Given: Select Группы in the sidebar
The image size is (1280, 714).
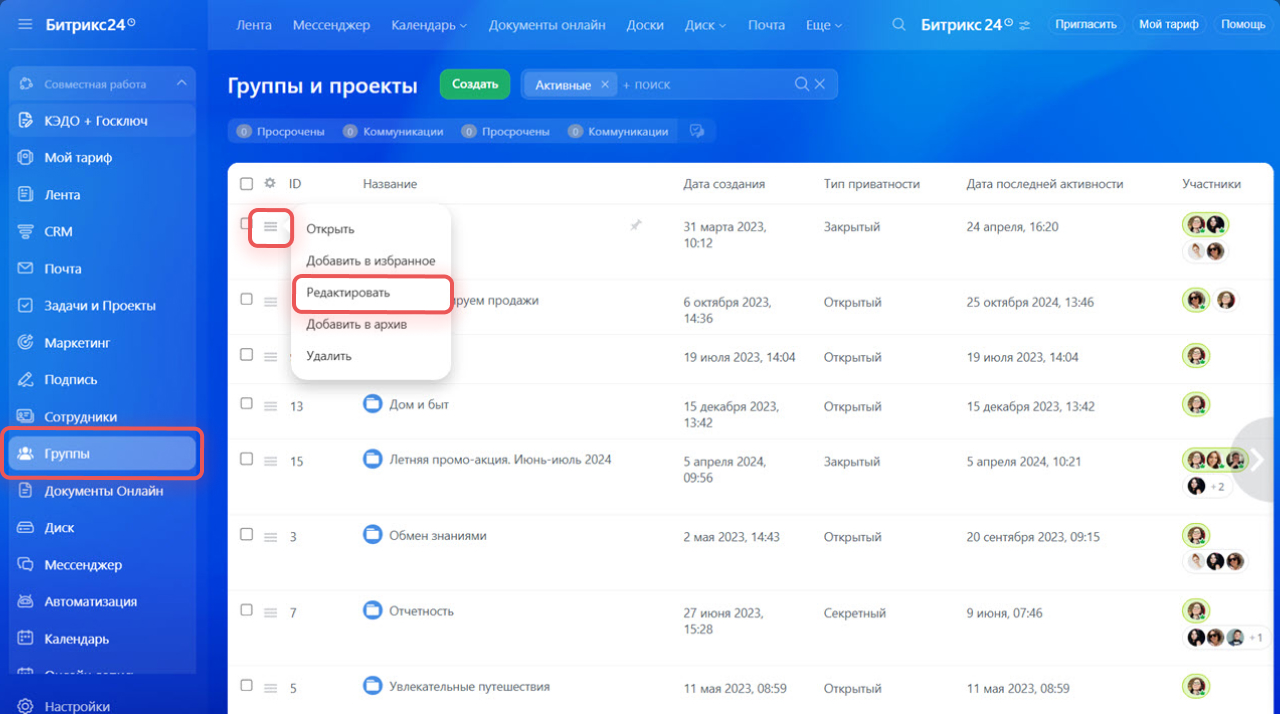Looking at the screenshot, I should (x=102, y=454).
